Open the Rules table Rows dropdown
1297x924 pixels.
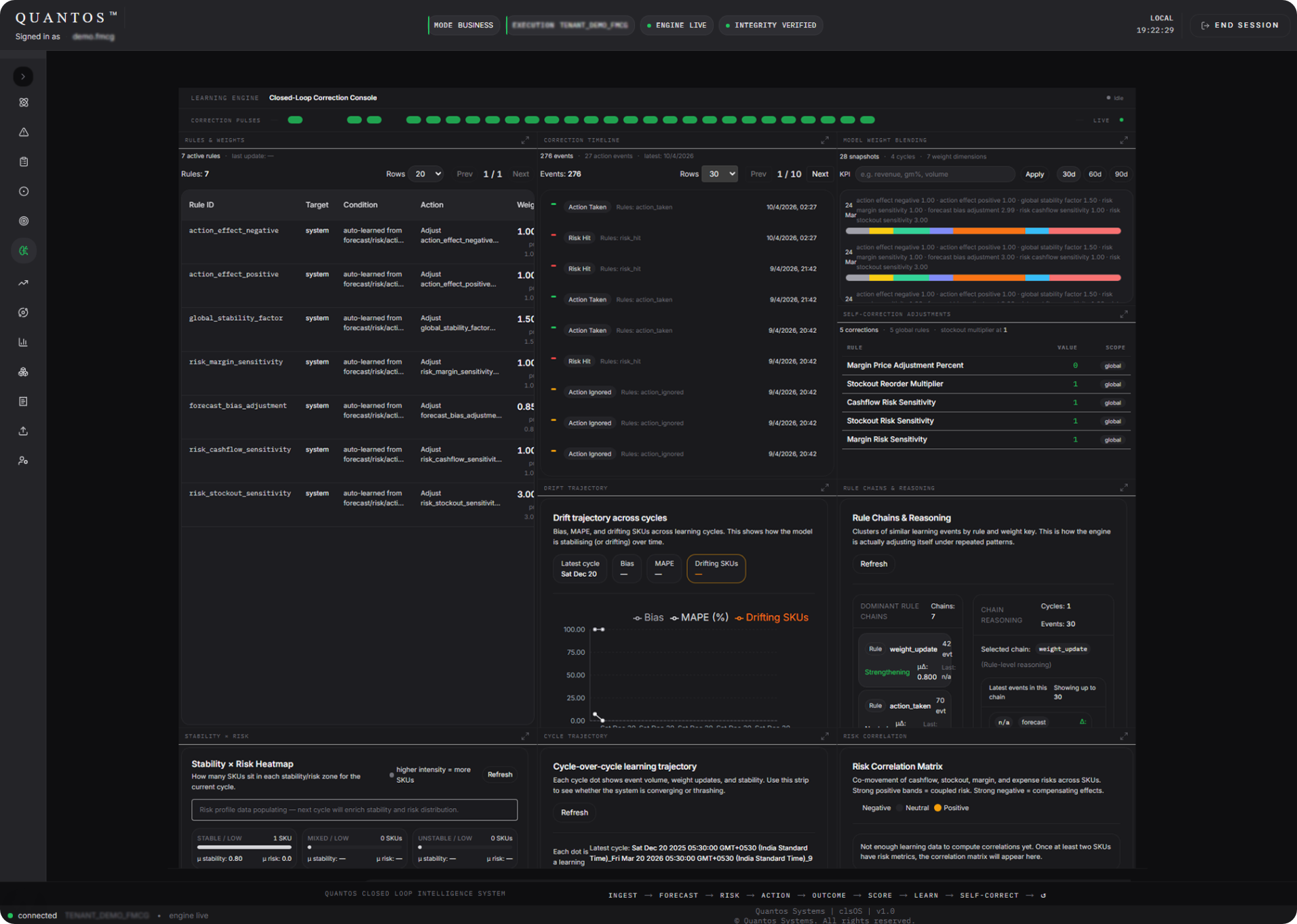point(427,174)
